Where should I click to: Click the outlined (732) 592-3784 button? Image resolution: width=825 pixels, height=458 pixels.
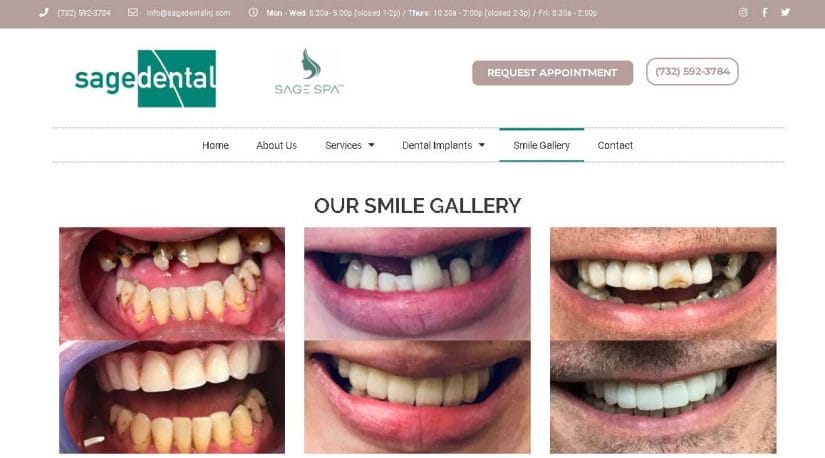692,72
